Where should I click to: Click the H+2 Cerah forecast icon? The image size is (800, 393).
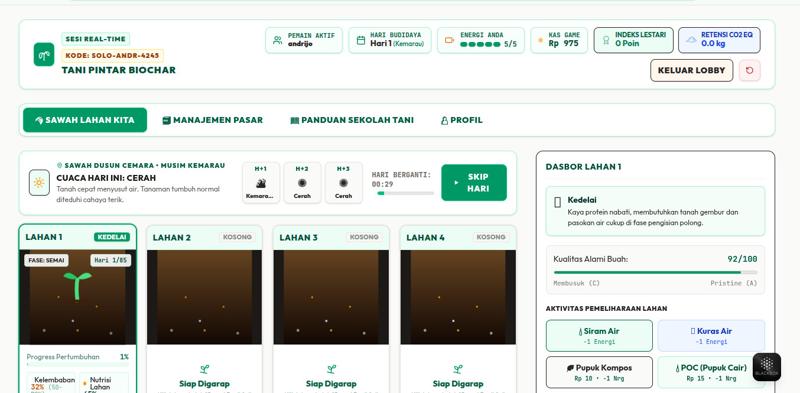pyautogui.click(x=302, y=183)
